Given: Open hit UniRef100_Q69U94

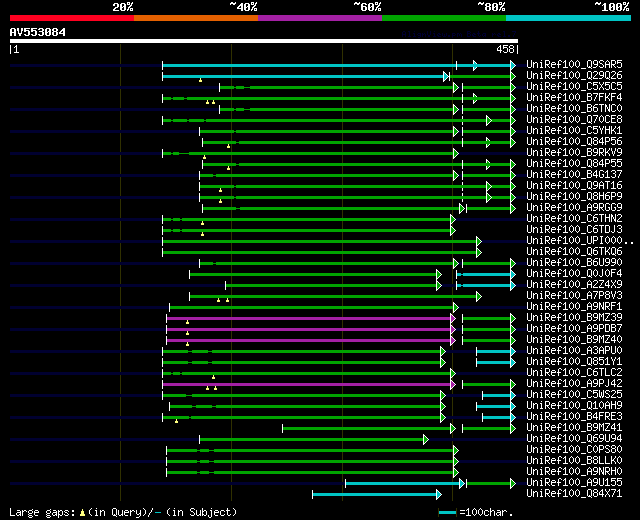Looking at the screenshot, I should pyautogui.click(x=574, y=439).
